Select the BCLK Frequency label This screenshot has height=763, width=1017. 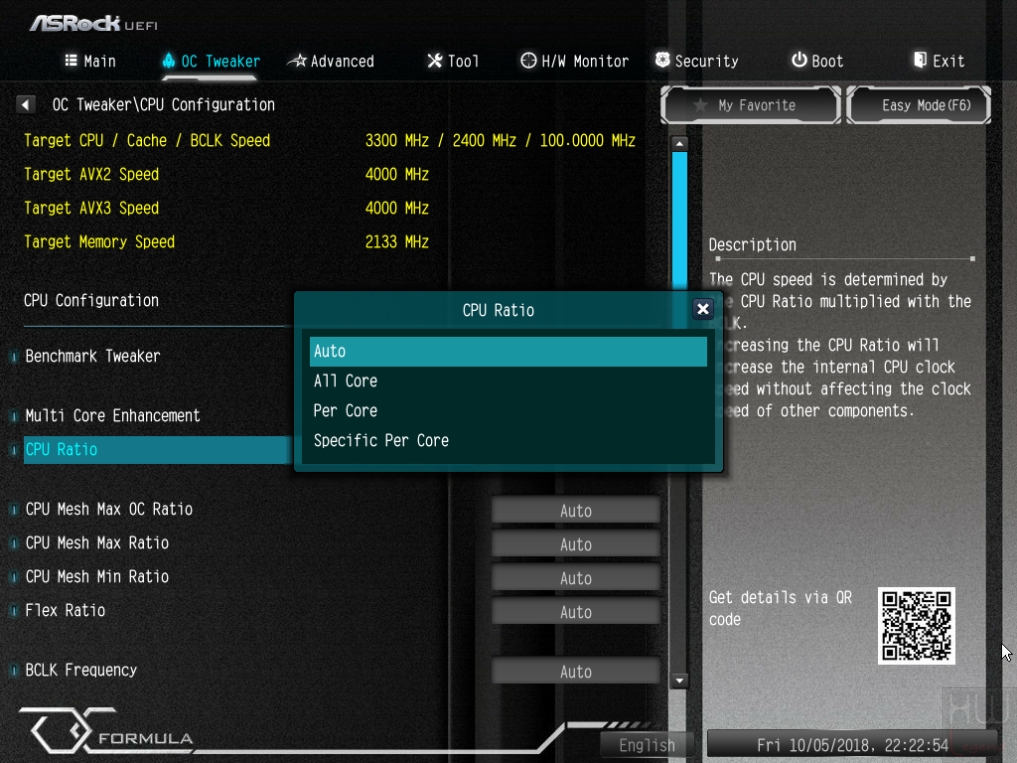click(x=81, y=670)
